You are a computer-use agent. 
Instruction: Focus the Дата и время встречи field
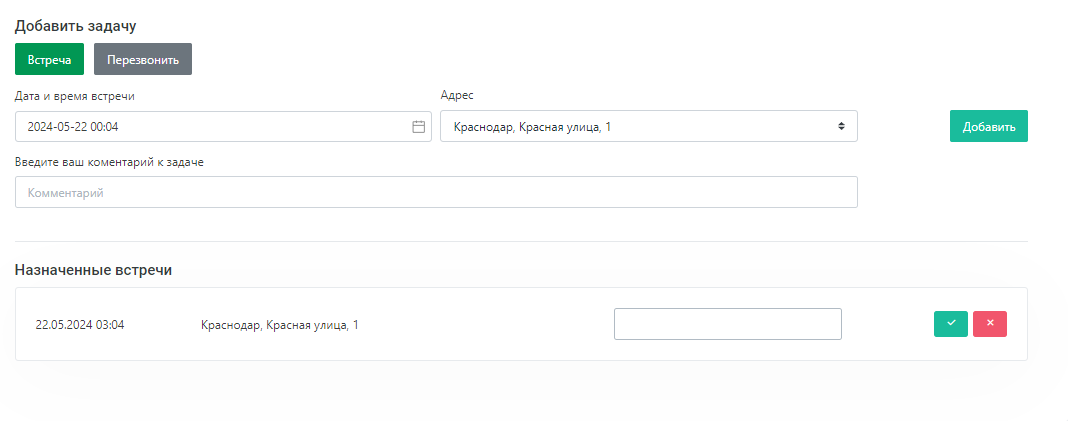tap(223, 126)
